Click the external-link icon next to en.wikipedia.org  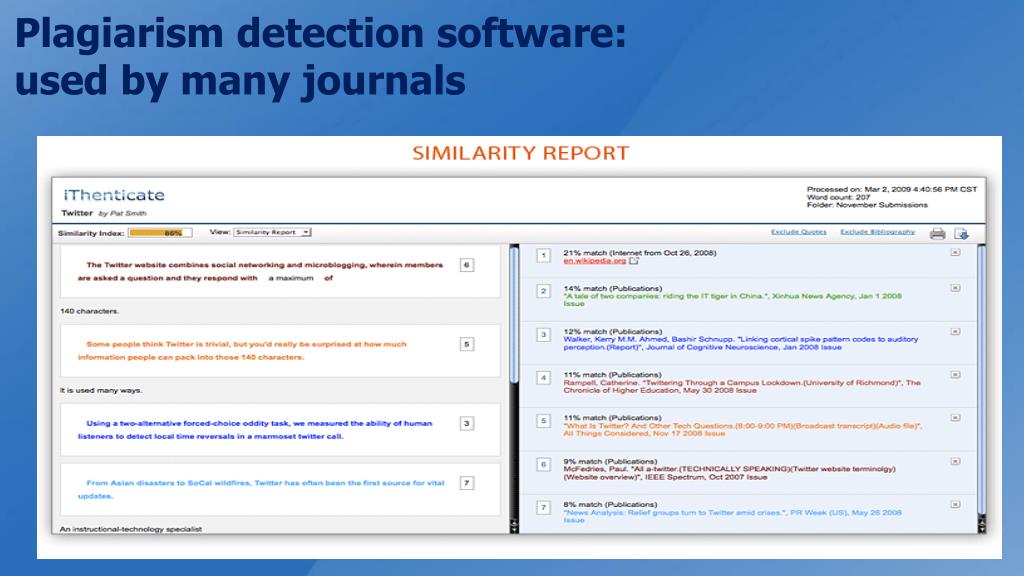pyautogui.click(x=633, y=261)
